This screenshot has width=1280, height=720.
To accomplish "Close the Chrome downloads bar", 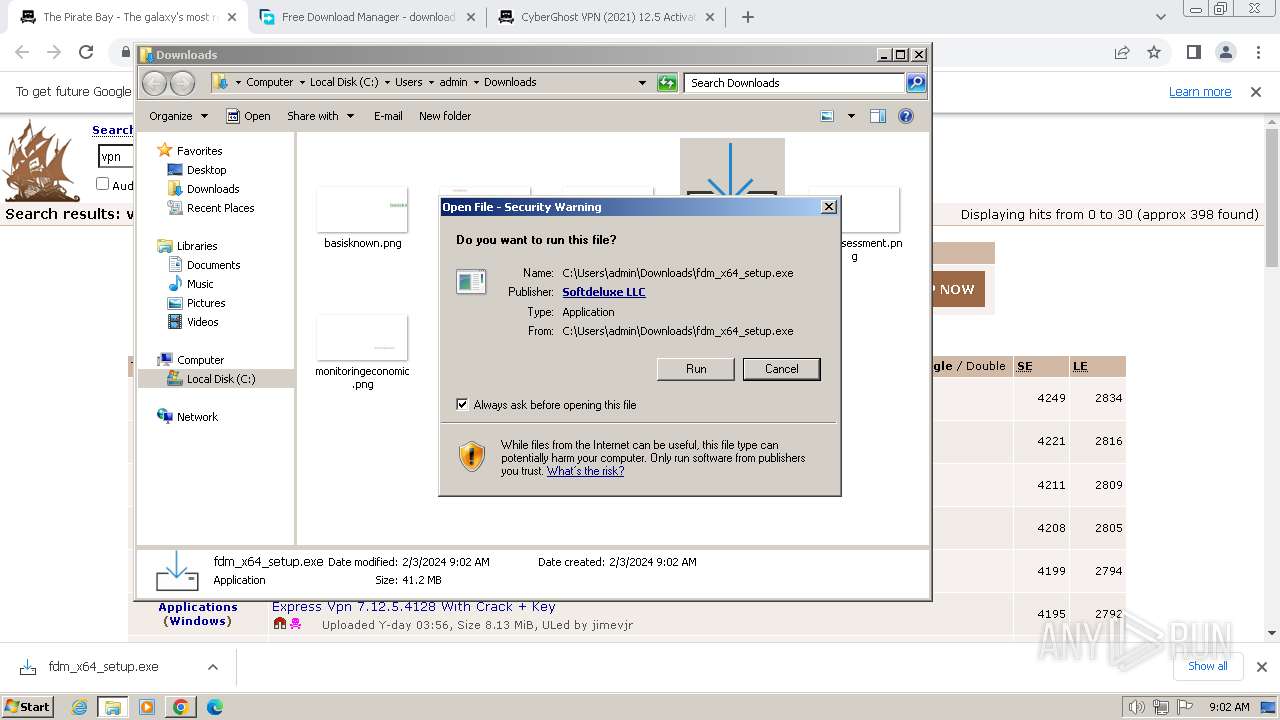I will (x=1261, y=667).
